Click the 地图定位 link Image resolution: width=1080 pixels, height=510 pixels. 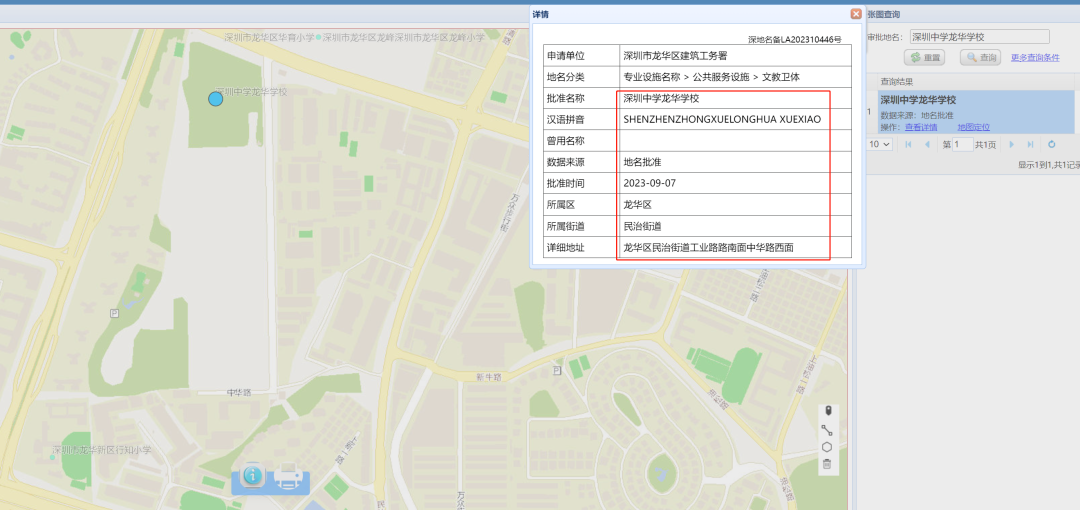coord(973,127)
